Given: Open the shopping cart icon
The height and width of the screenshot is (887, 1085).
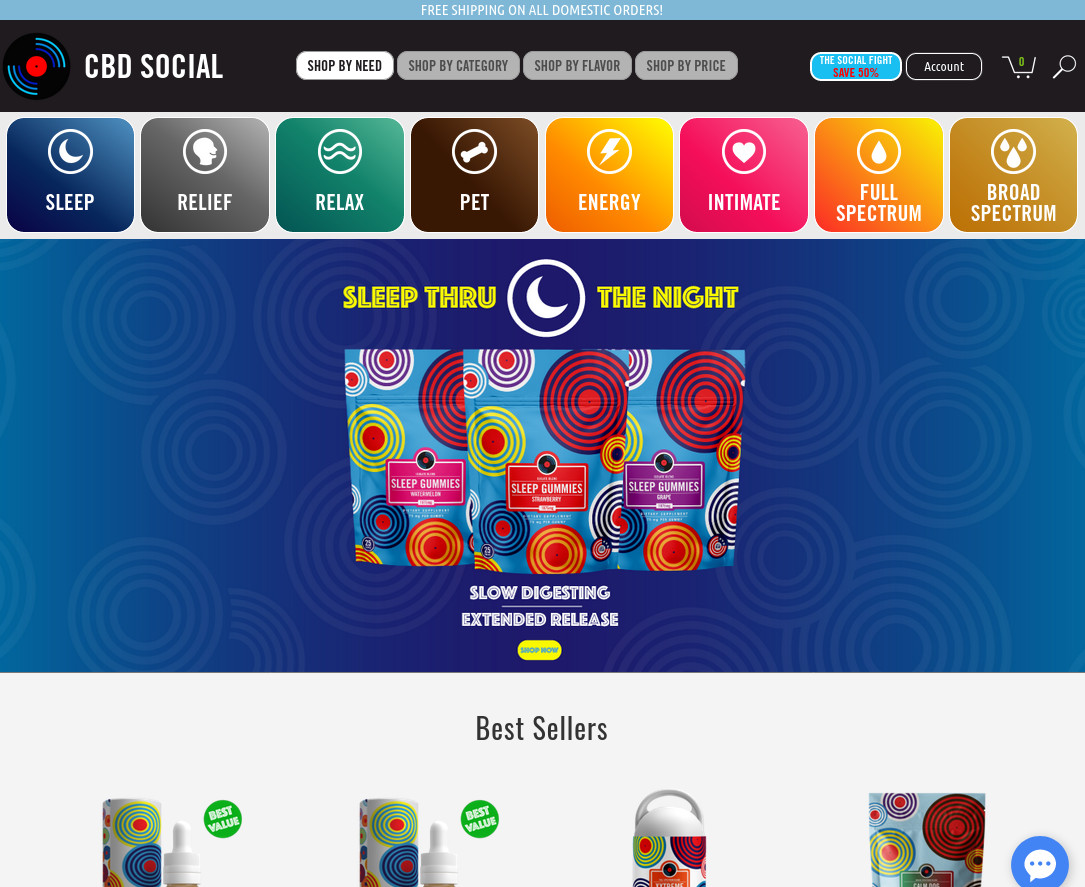Looking at the screenshot, I should point(1019,66).
